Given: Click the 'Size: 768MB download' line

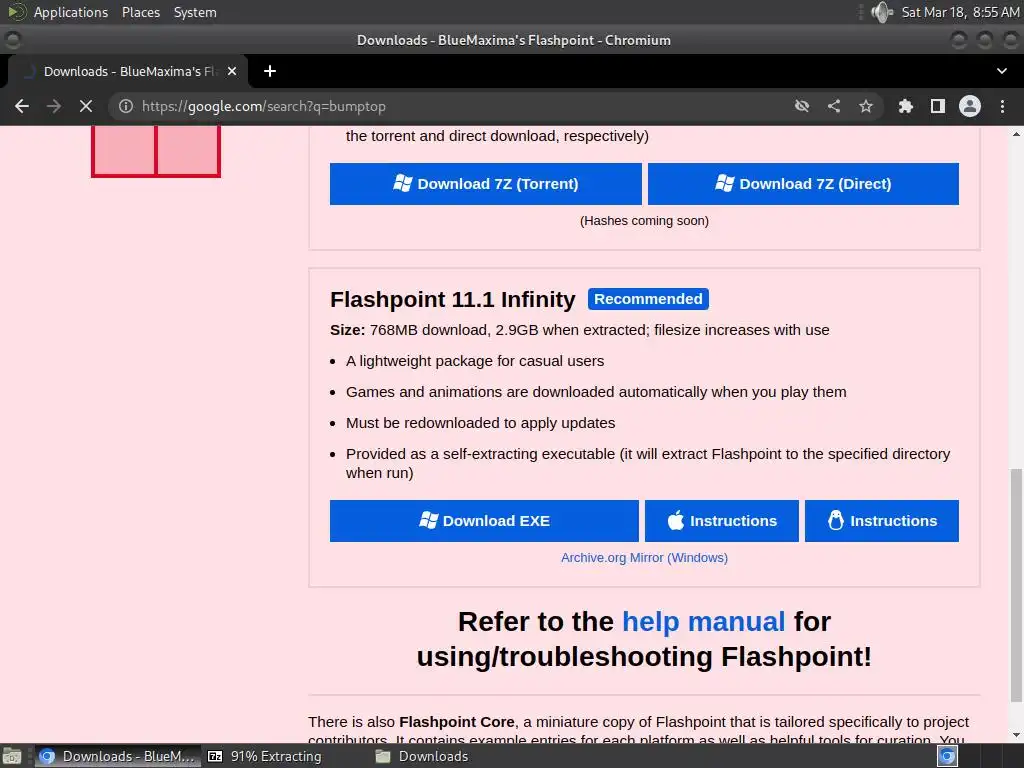Looking at the screenshot, I should click(579, 330).
